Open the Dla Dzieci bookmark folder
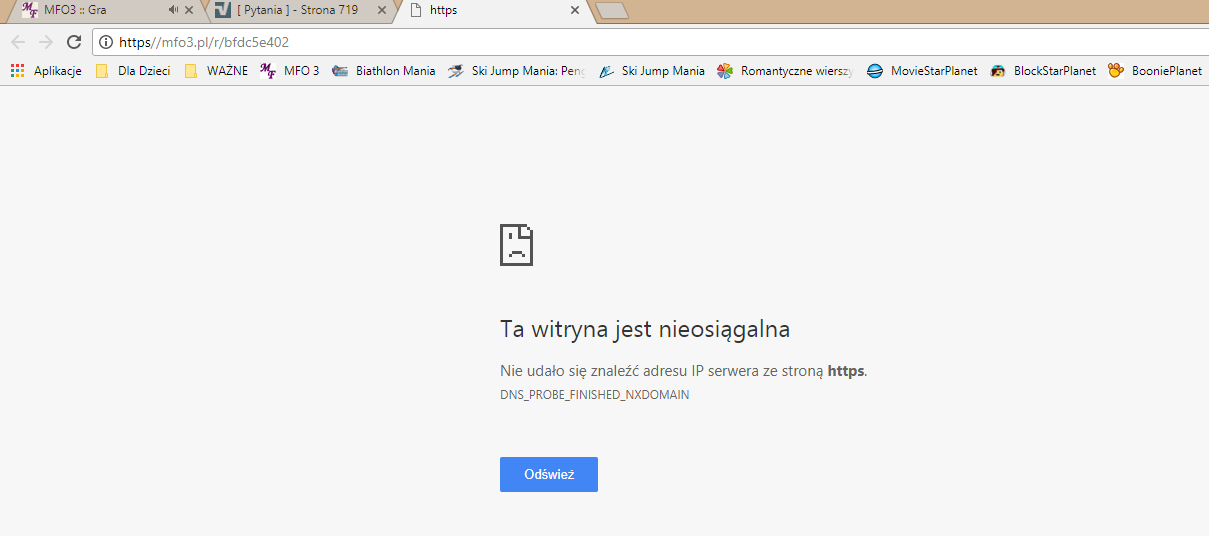Viewport: 1209px width, 536px height. pos(133,71)
